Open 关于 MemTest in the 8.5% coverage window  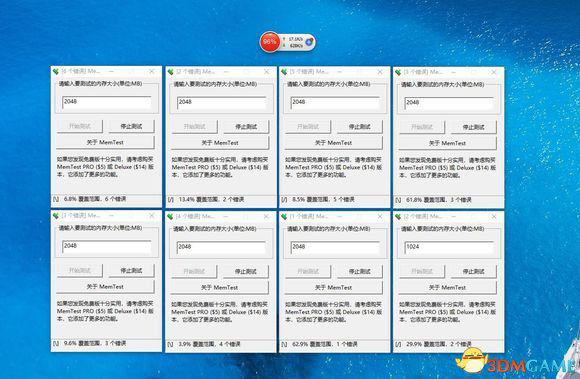pos(334,143)
